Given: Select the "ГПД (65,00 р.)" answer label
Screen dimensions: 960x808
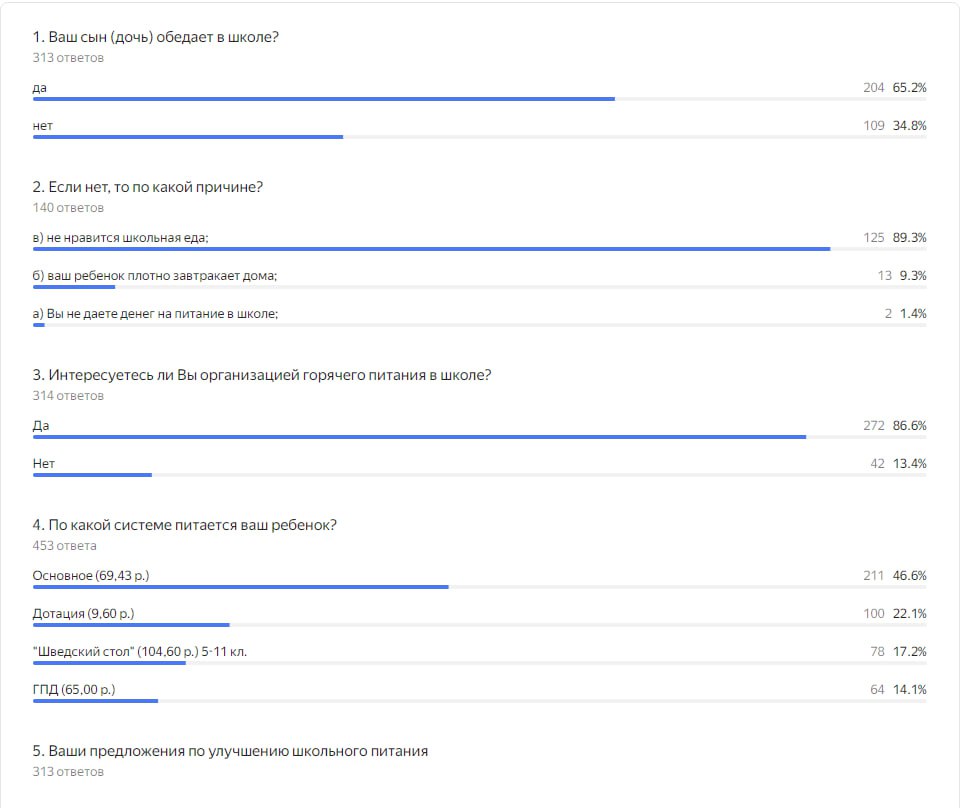Looking at the screenshot, I should (74, 690).
